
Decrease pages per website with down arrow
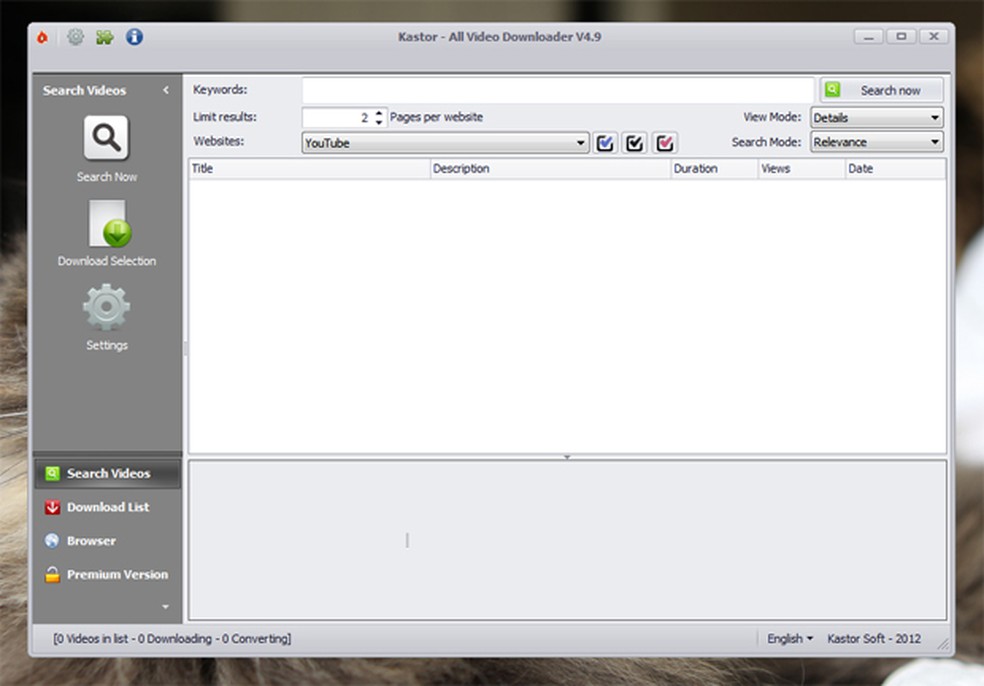pos(378,122)
